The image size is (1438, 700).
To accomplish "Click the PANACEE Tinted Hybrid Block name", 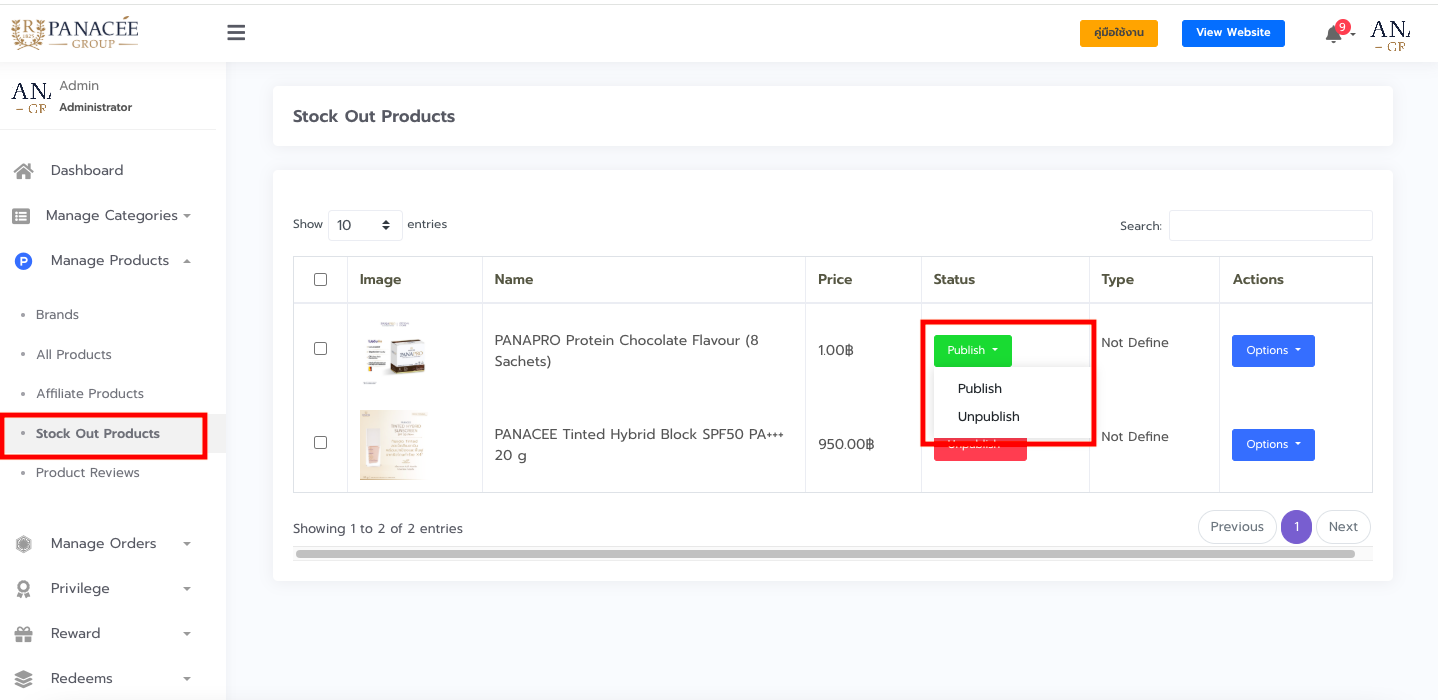I will 639,445.
